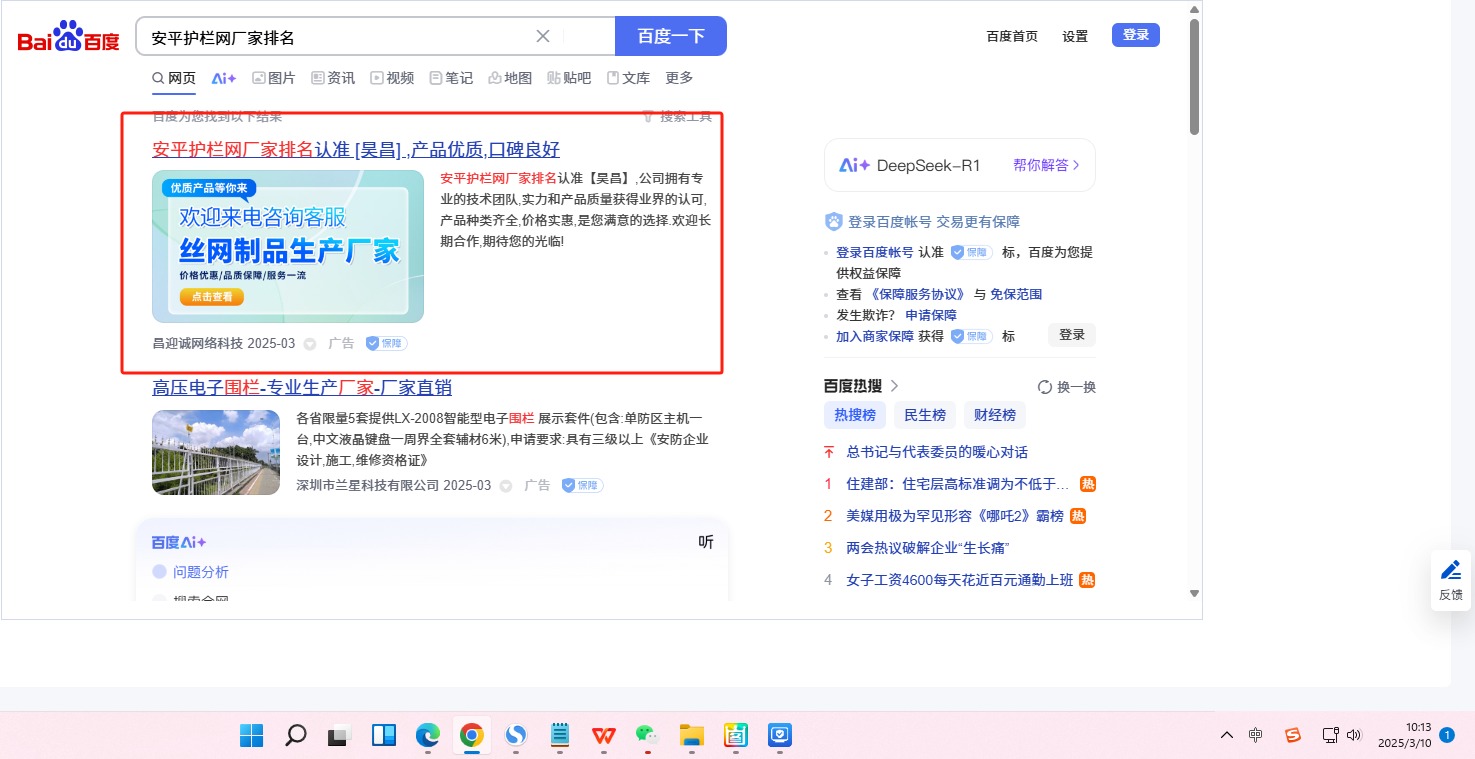Image resolution: width=1475 pixels, height=759 pixels.
Task: Click the page vertical scrollbar thumb
Action: pos(1194,77)
